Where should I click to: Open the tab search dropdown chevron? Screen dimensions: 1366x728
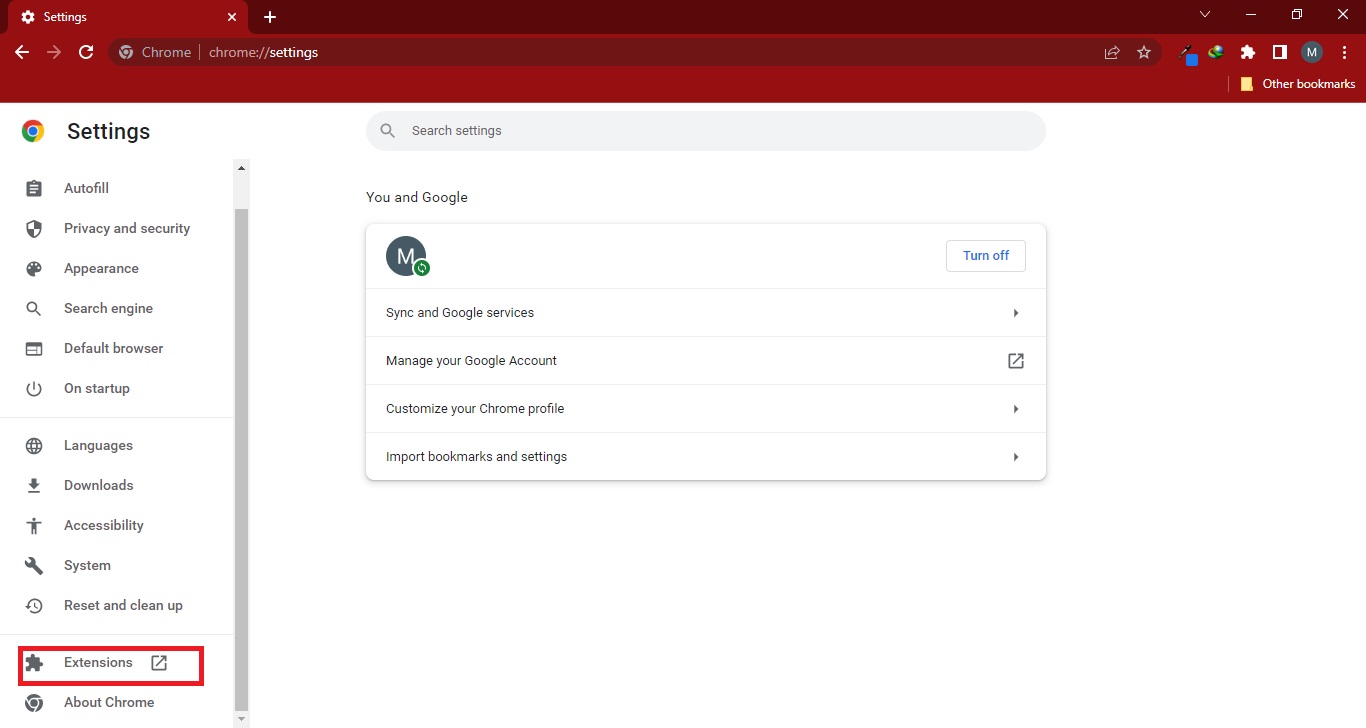point(1205,15)
